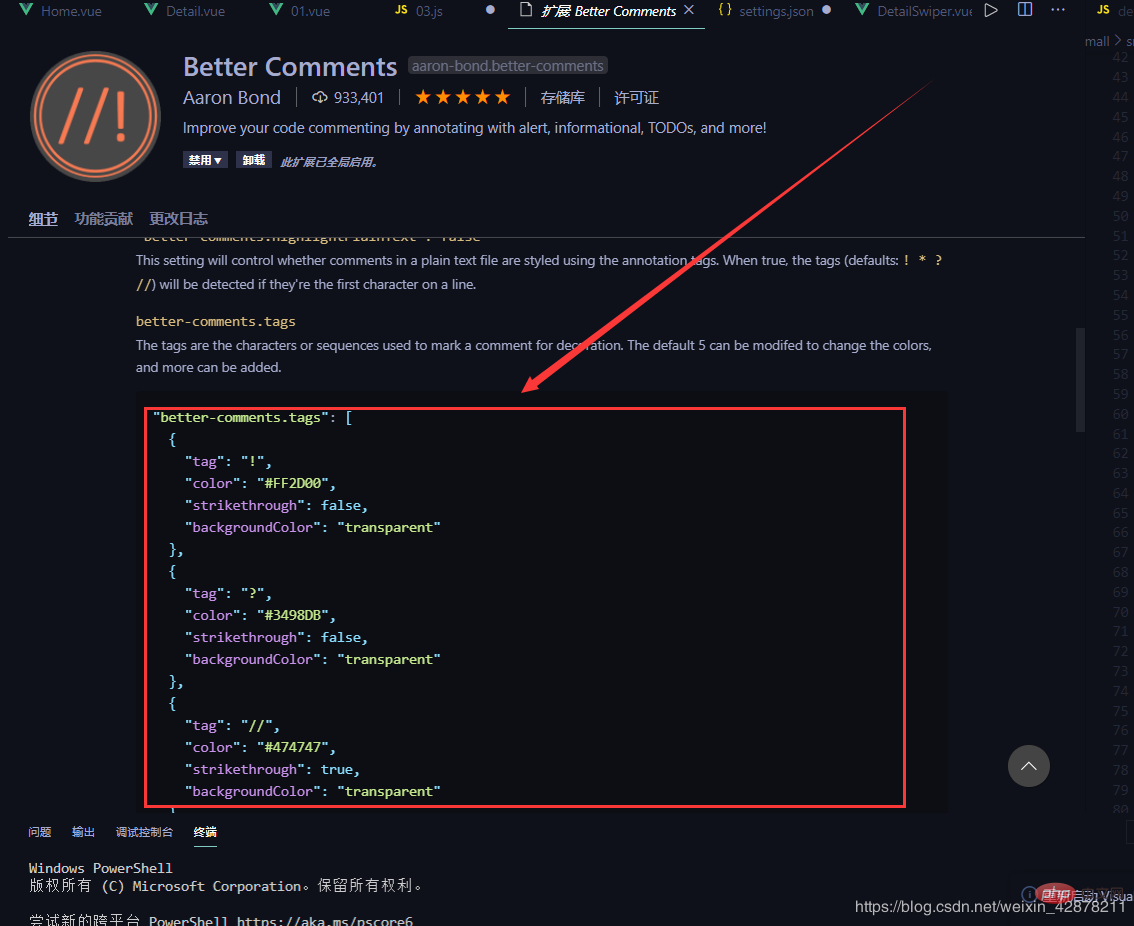Click the aka.ms/pscore6 link in terminal
This screenshot has width=1134, height=926.
point(325,921)
